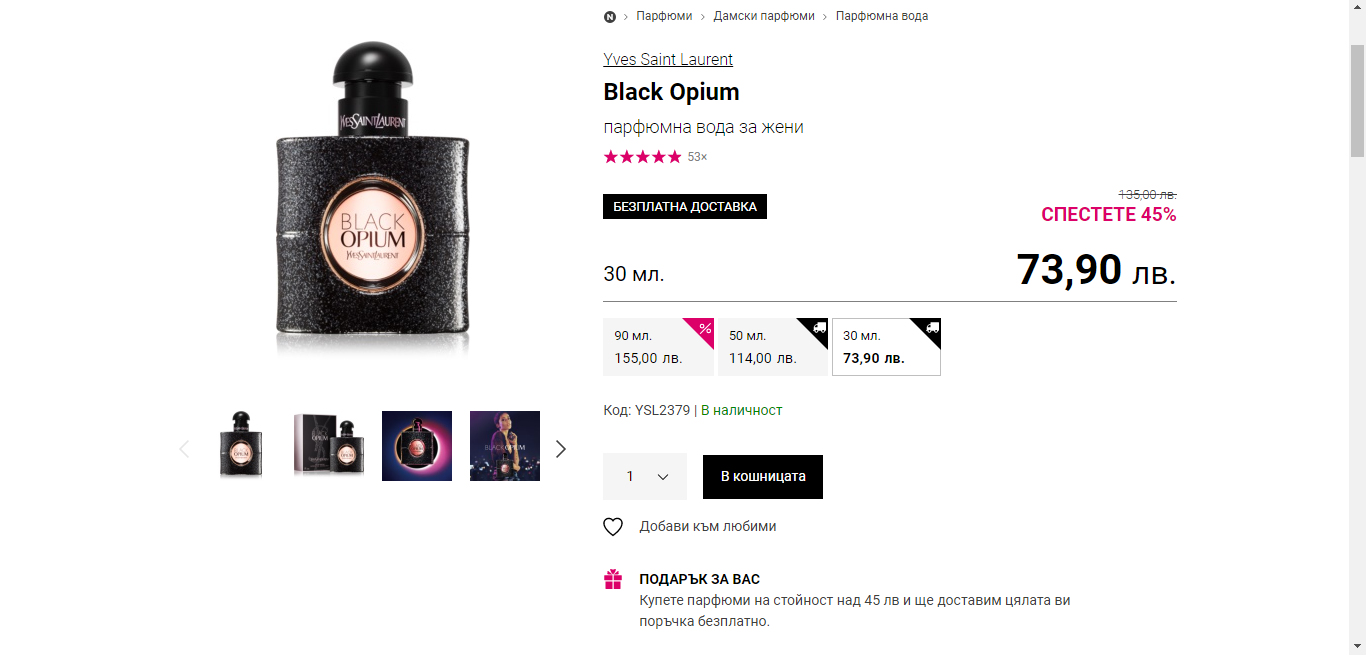Image resolution: width=1366 pixels, height=655 pixels.
Task: View the boxed perfume thumbnail
Action: click(x=329, y=446)
